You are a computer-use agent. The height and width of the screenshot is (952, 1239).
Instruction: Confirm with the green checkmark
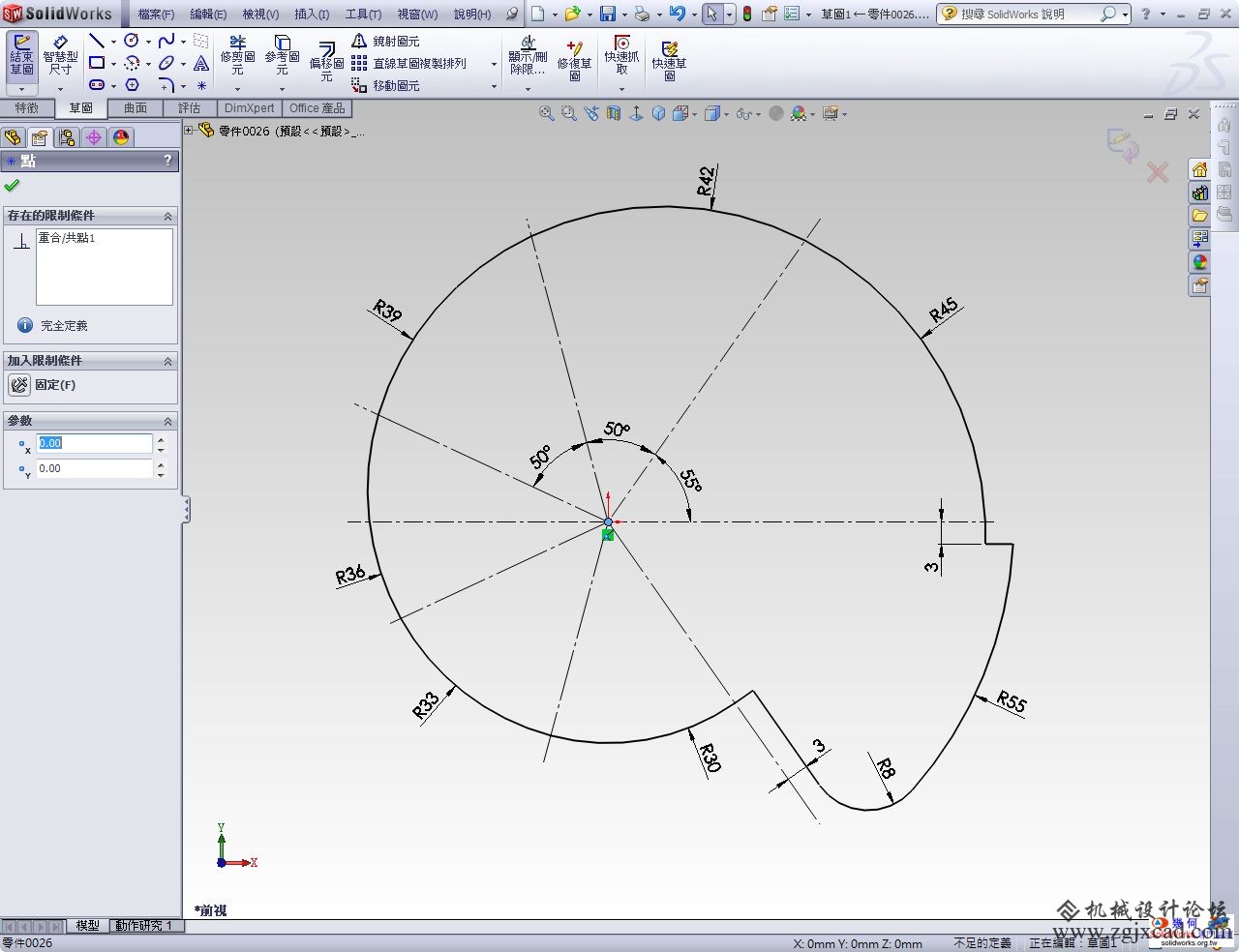[x=12, y=185]
